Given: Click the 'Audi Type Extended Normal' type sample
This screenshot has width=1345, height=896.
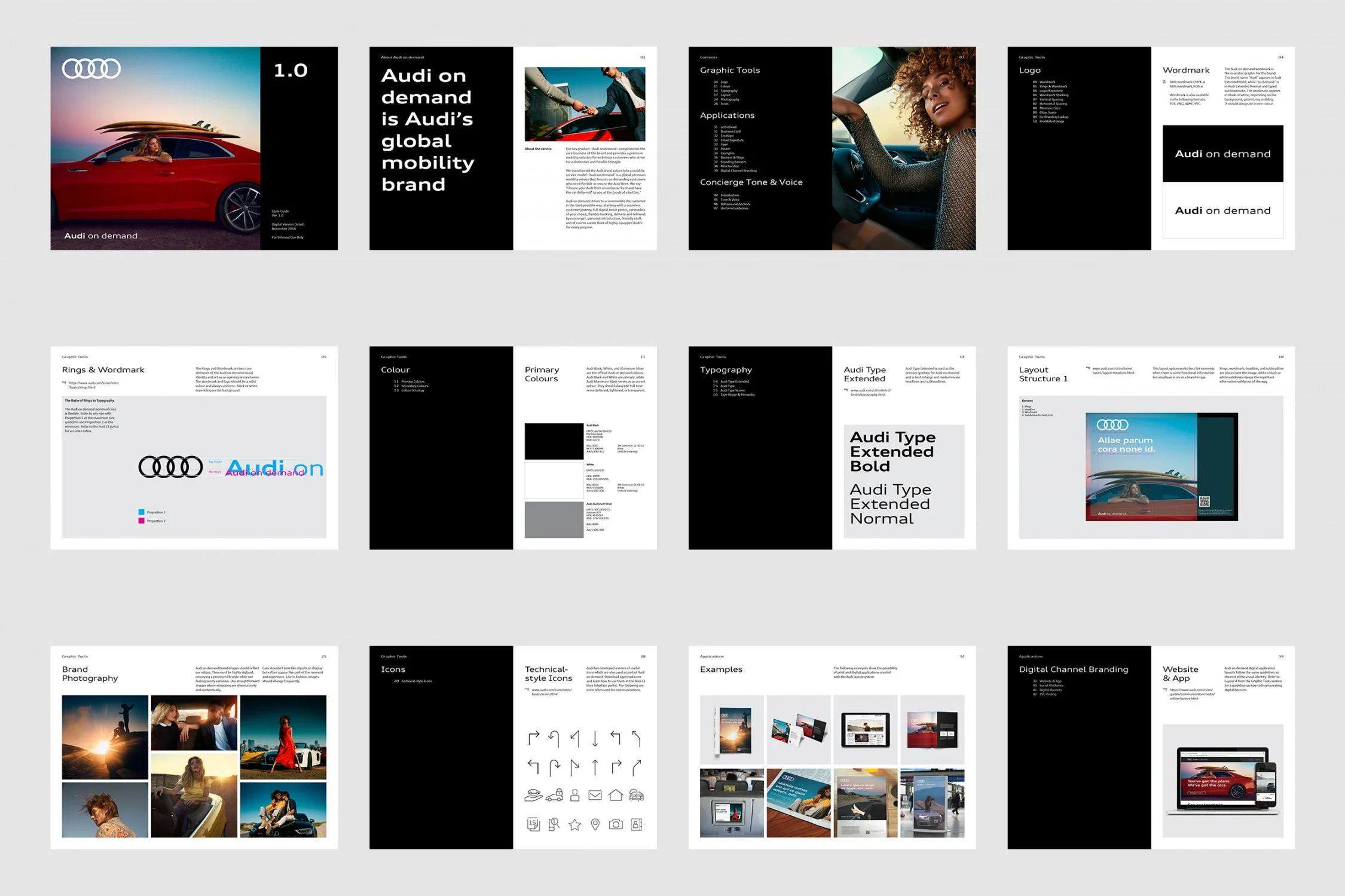Looking at the screenshot, I should click(x=890, y=504).
